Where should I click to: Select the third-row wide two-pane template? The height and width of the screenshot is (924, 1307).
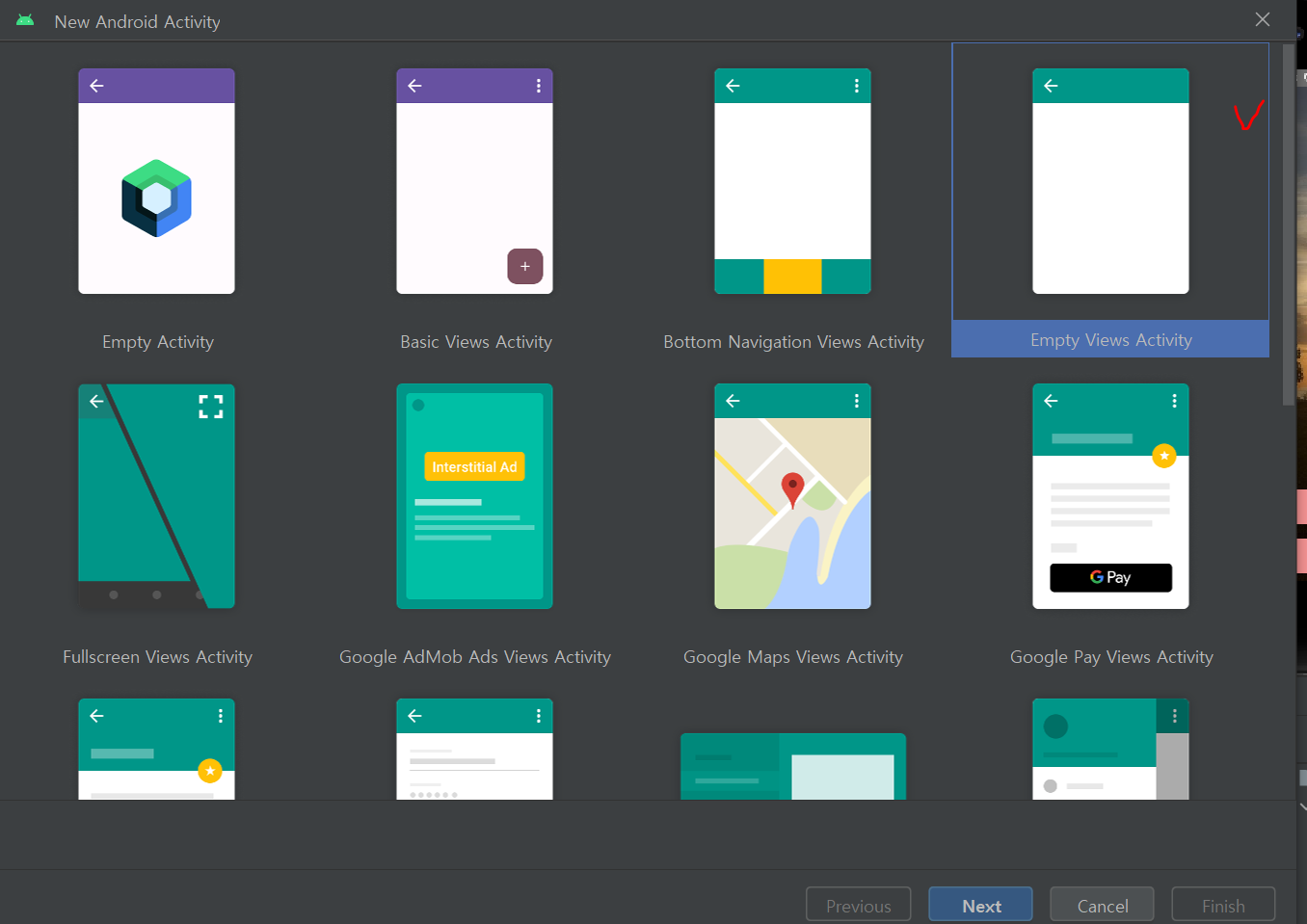(x=793, y=766)
